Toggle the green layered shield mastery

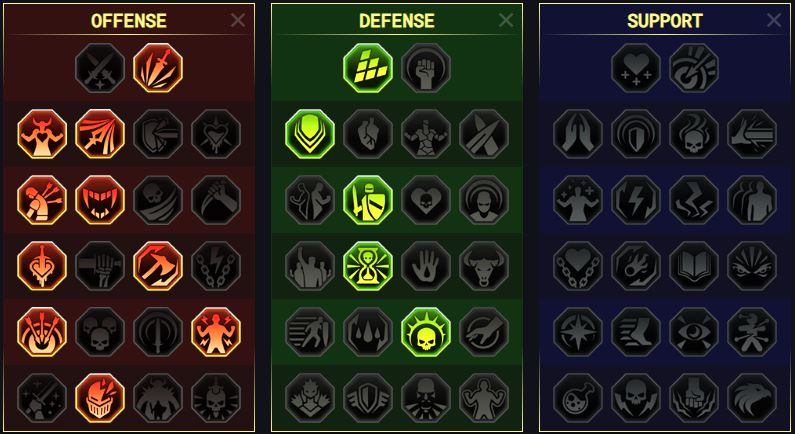tap(310, 134)
